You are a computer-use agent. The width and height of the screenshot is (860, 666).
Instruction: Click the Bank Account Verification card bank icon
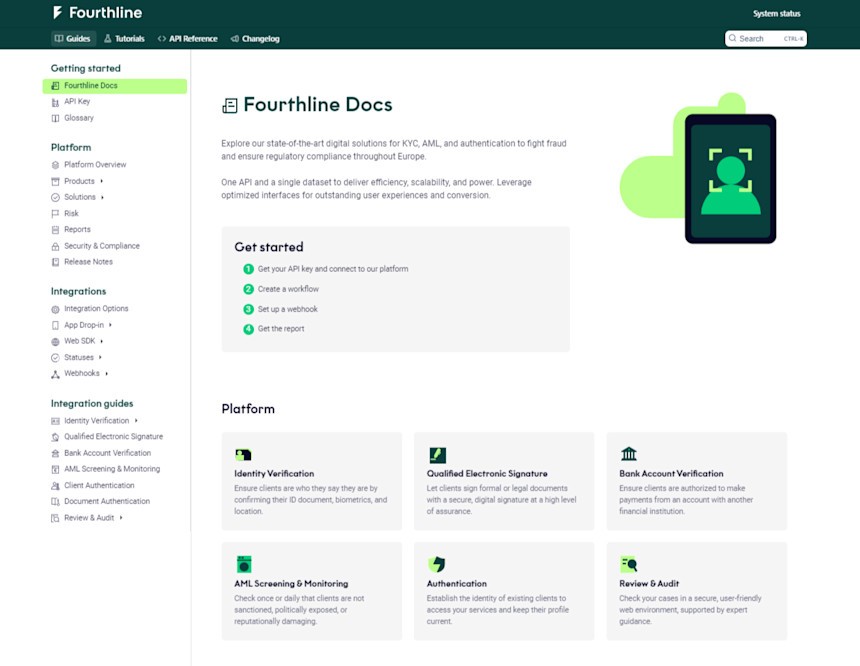pyautogui.click(x=629, y=454)
